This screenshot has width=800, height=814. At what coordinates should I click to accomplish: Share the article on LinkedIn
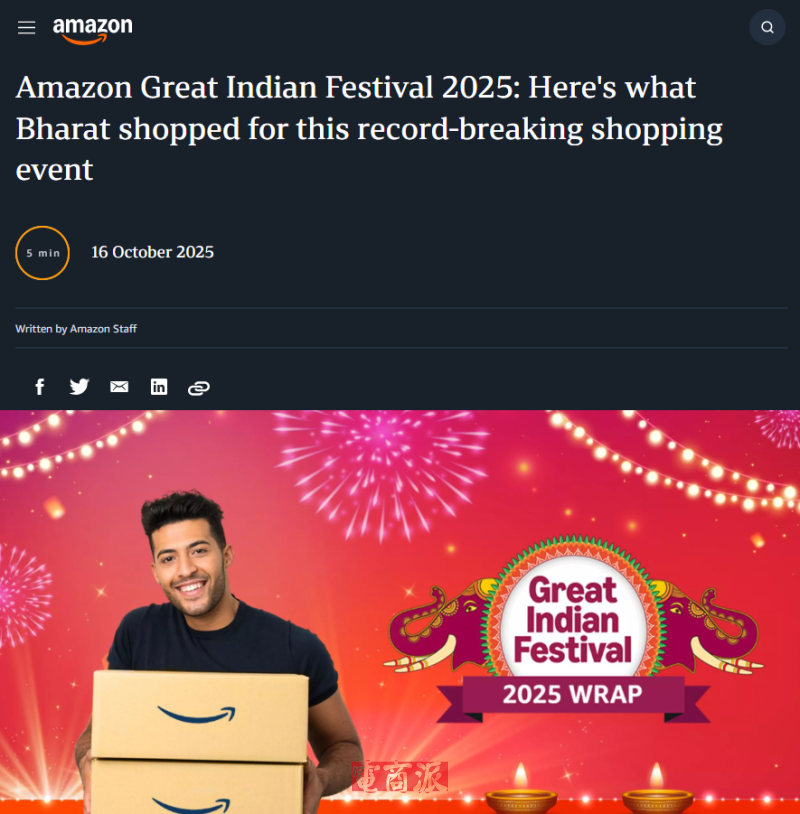coord(159,387)
